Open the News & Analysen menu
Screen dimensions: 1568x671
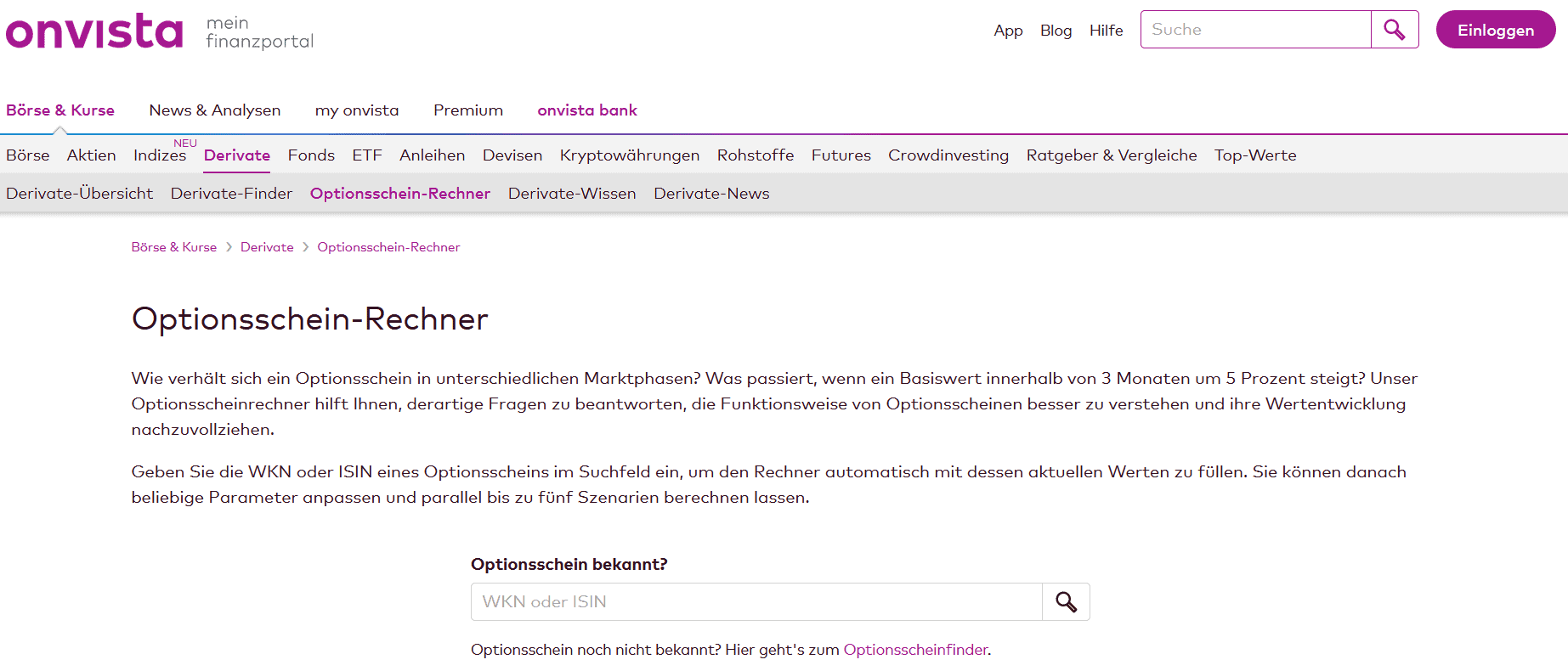point(215,110)
